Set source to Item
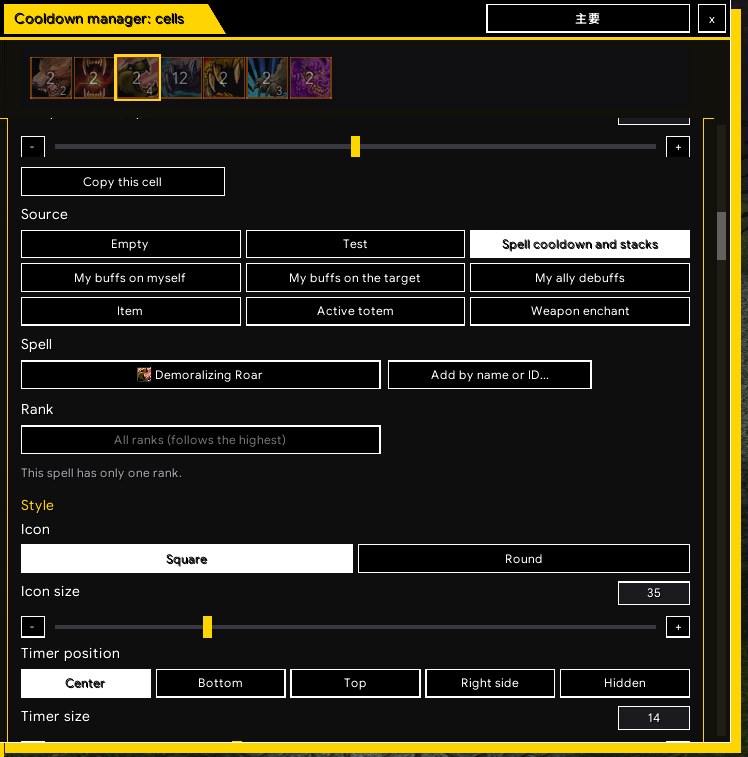This screenshot has width=748, height=757. point(130,311)
